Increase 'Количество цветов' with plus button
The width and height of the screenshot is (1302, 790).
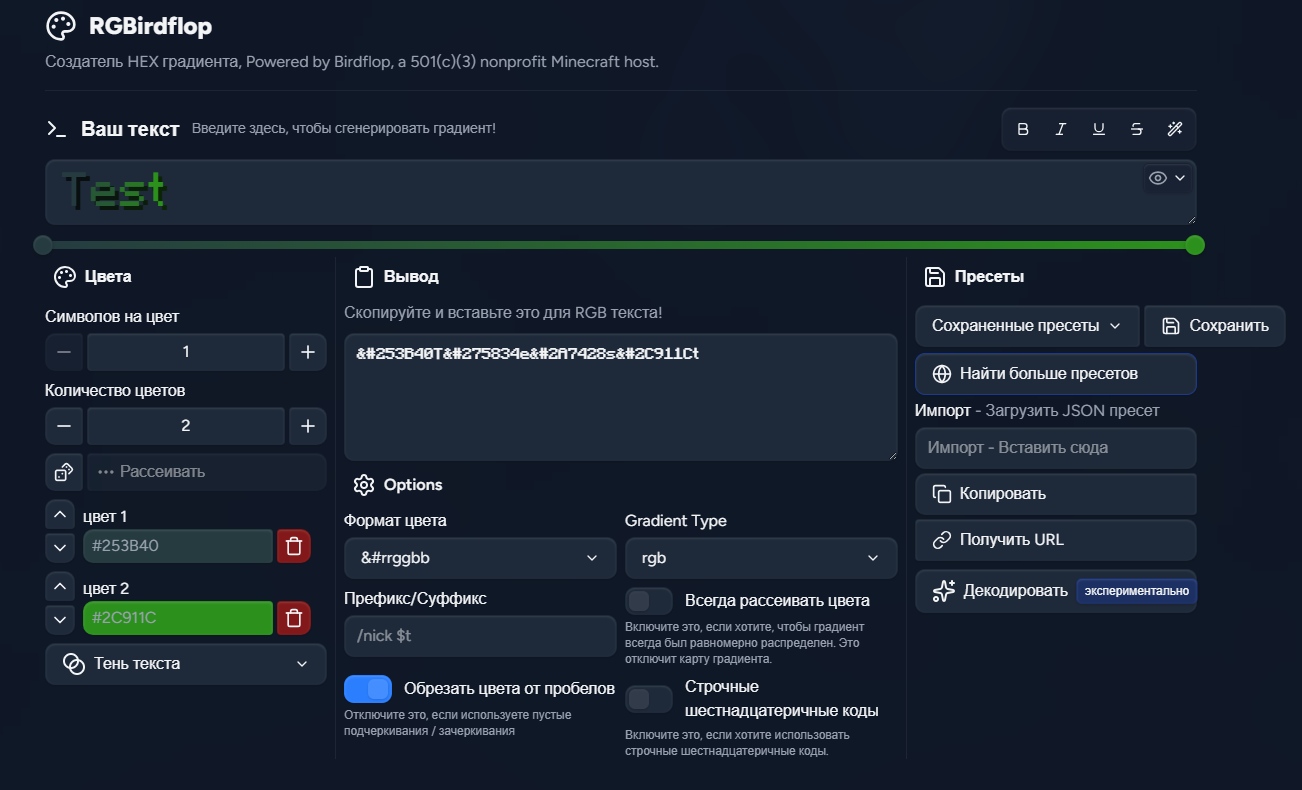tap(308, 426)
